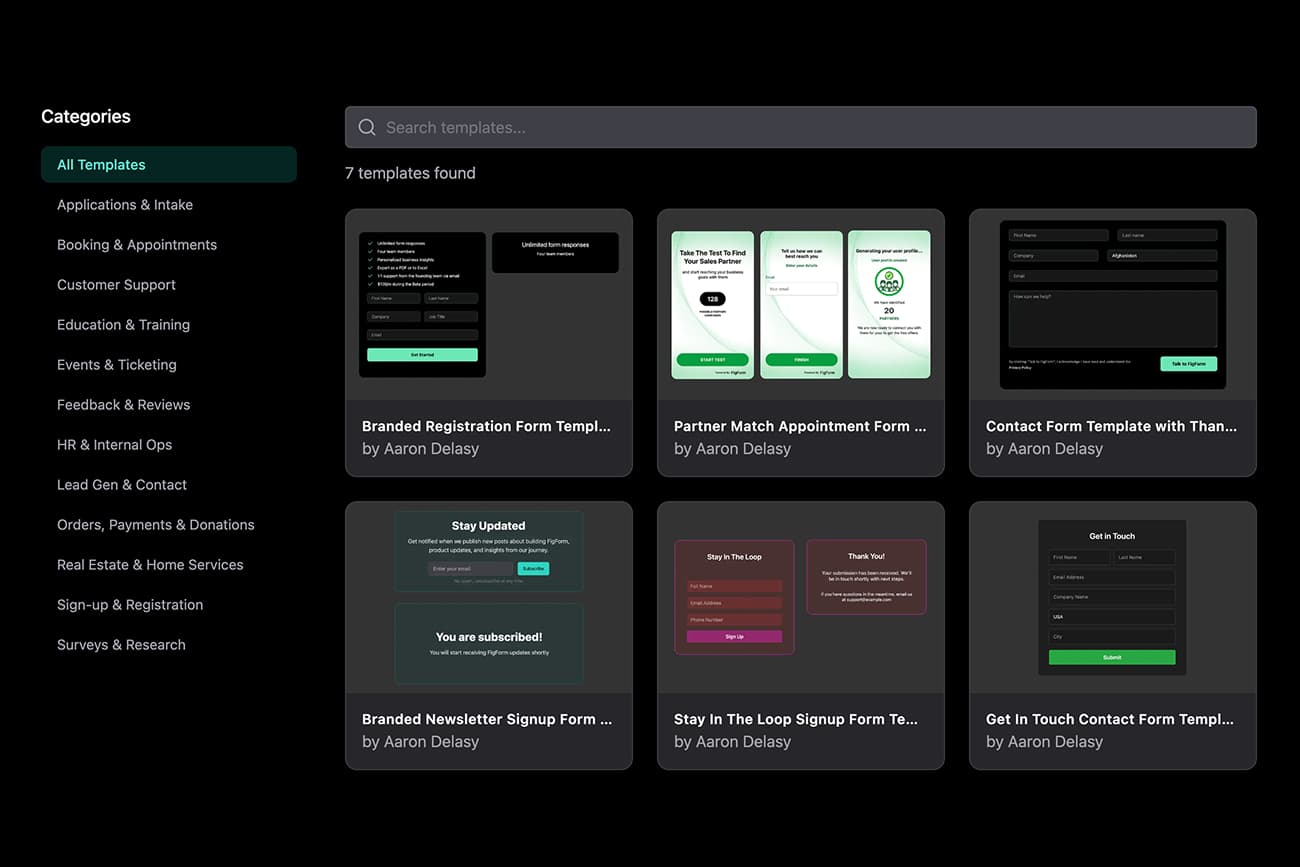
Task: Open the "Customer Support" category
Action: pyautogui.click(x=116, y=284)
